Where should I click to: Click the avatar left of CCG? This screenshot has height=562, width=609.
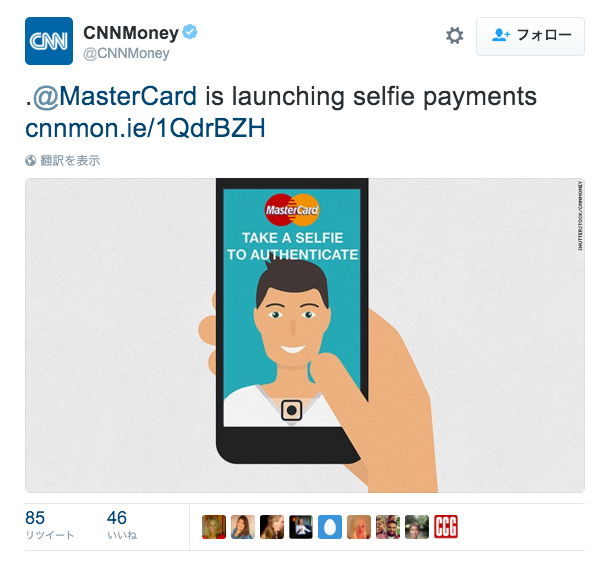point(417,527)
